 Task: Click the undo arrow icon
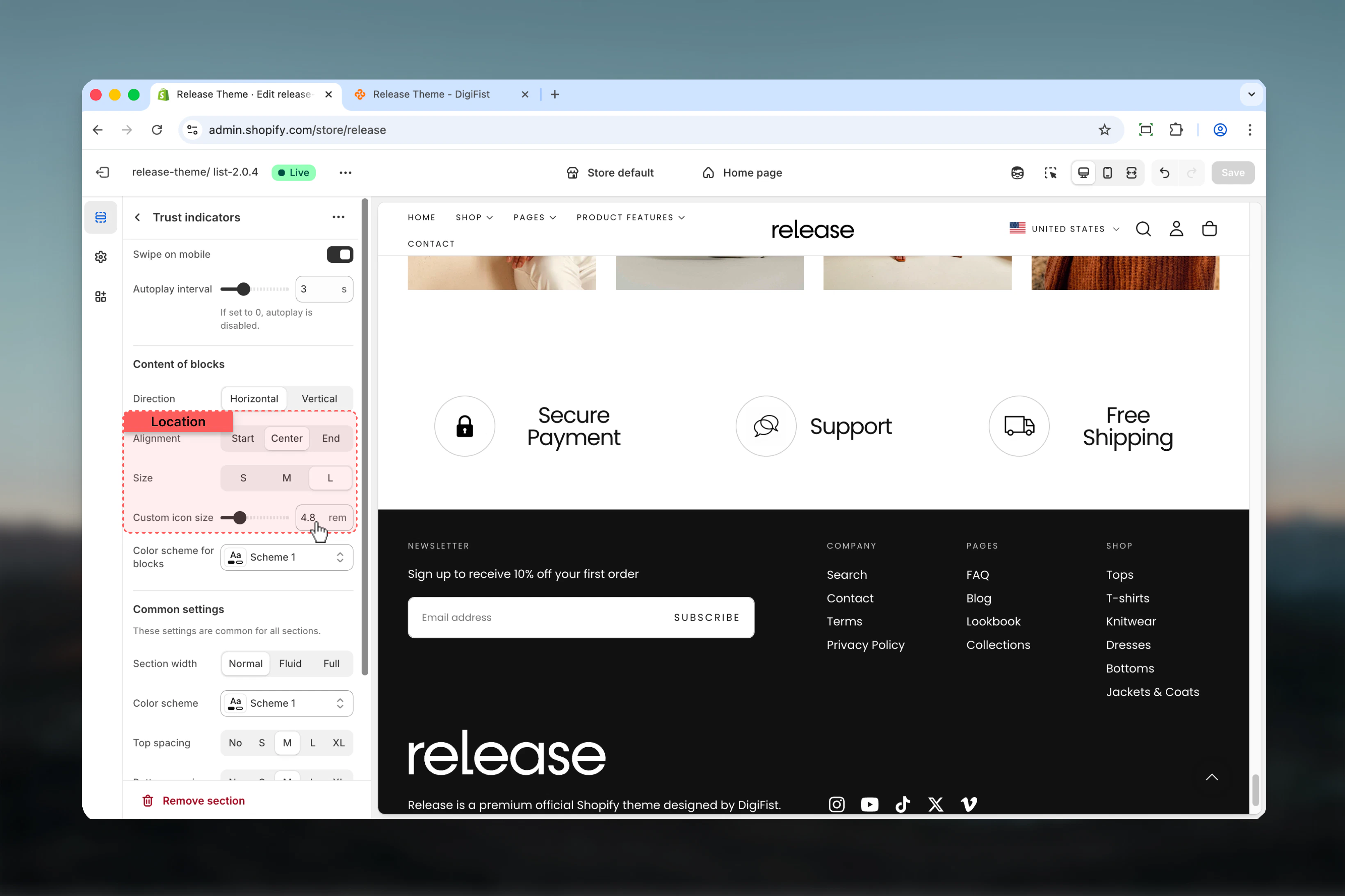(x=1165, y=173)
